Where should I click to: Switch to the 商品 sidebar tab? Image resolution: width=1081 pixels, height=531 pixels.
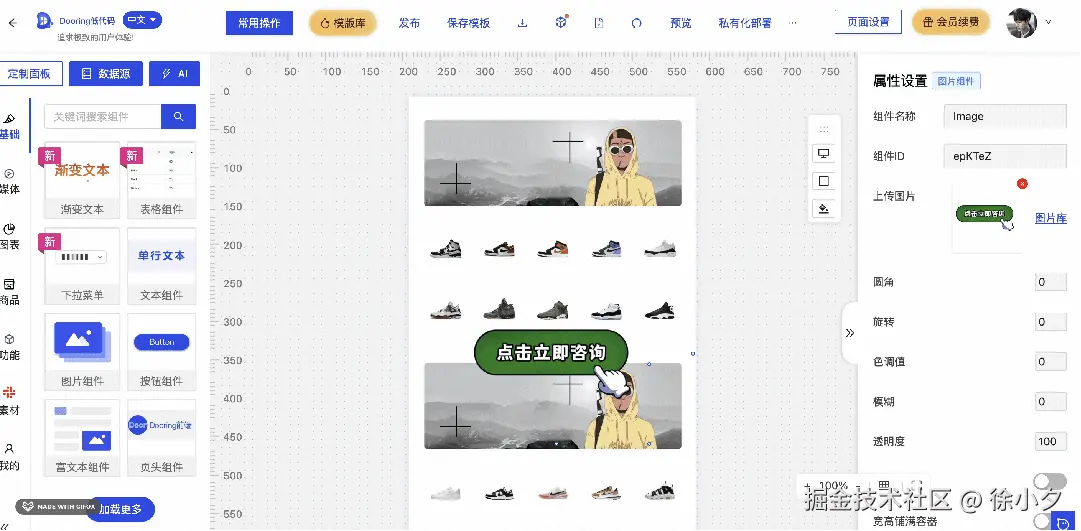[9, 292]
